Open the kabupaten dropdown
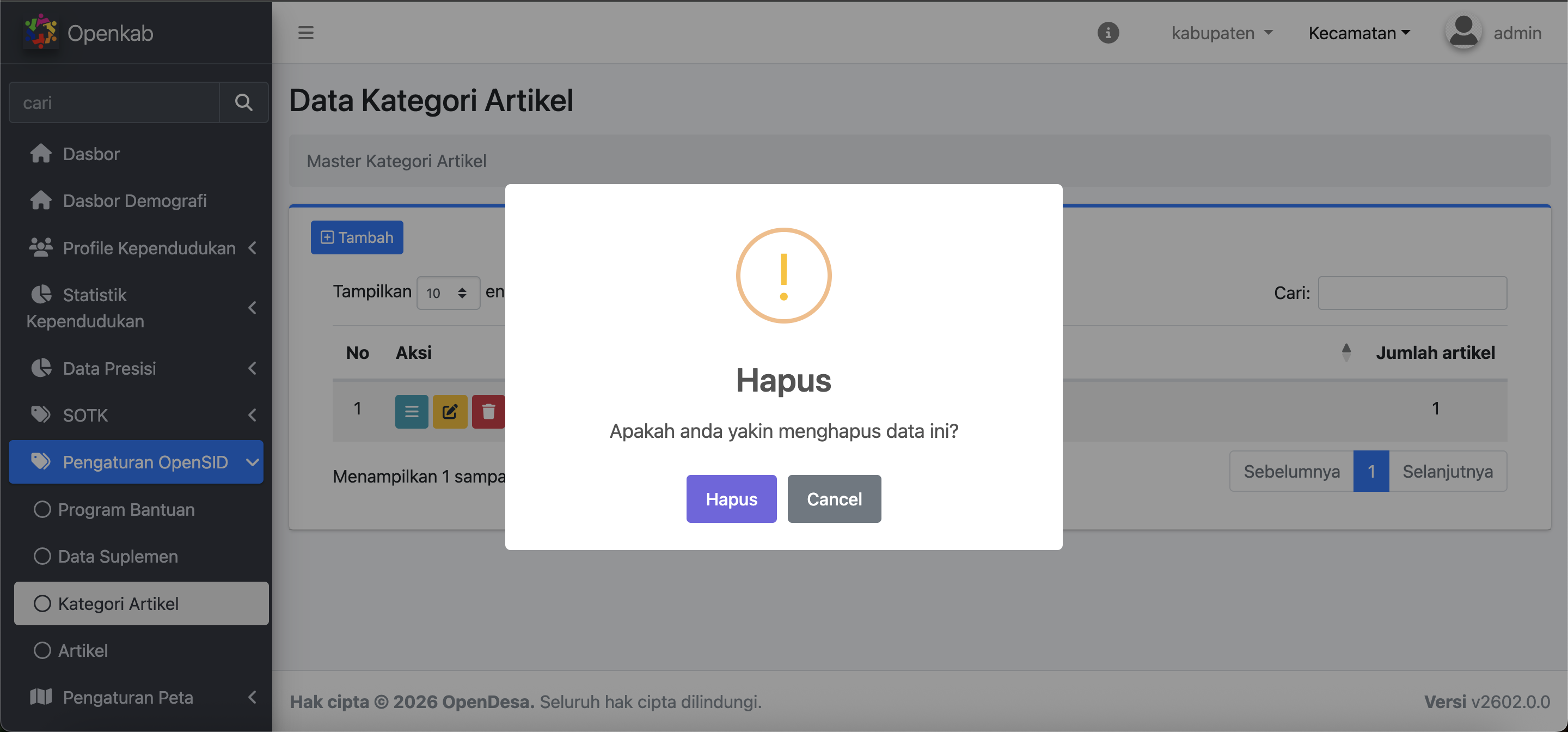This screenshot has width=1568, height=732. pyautogui.click(x=1222, y=33)
